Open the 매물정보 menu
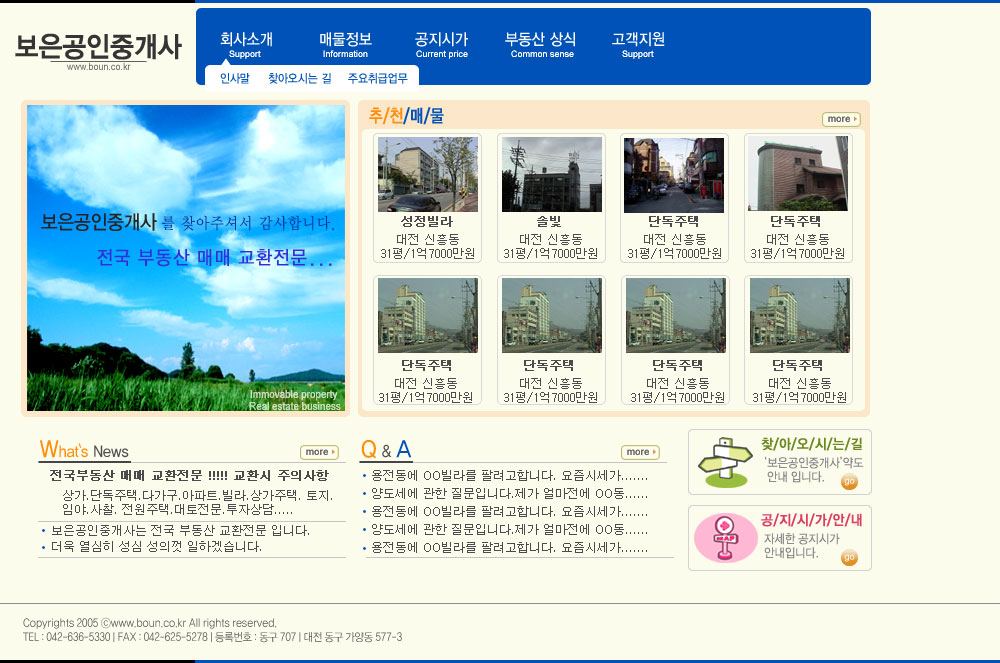Image resolution: width=1000 pixels, height=663 pixels. pyautogui.click(x=345, y=44)
